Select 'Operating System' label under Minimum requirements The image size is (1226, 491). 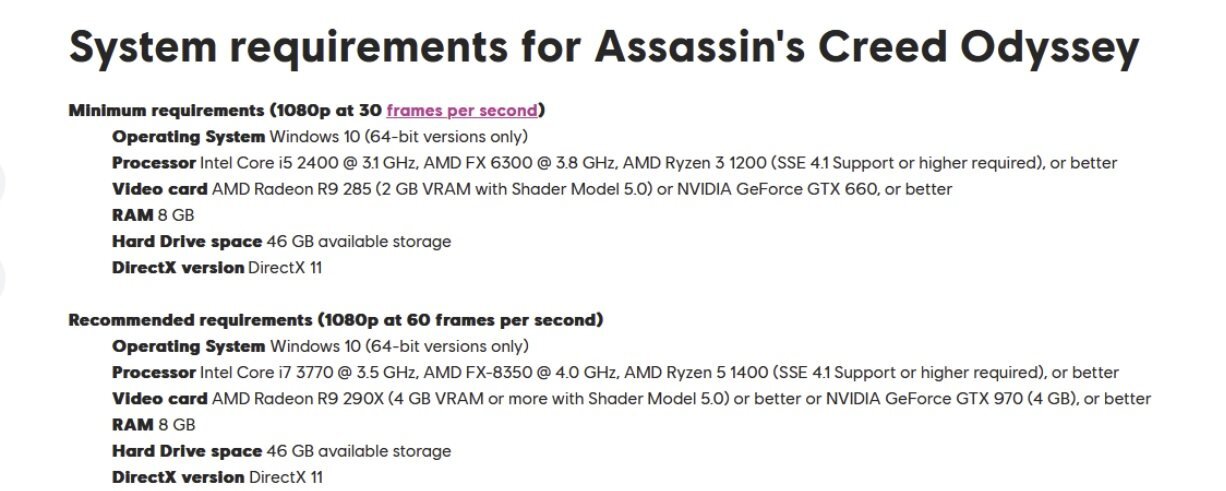tap(189, 136)
